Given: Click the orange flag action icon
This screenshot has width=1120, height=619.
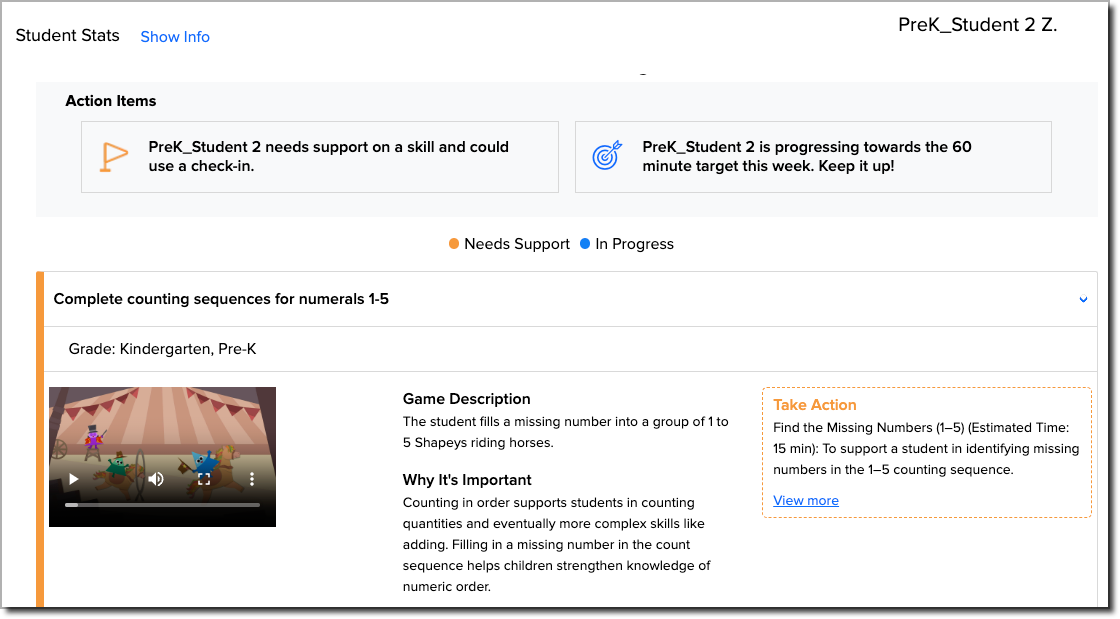Looking at the screenshot, I should (113, 157).
